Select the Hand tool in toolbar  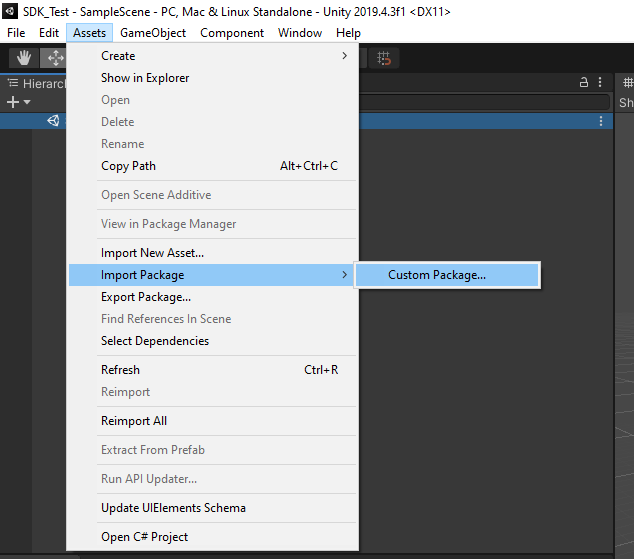coord(24,58)
